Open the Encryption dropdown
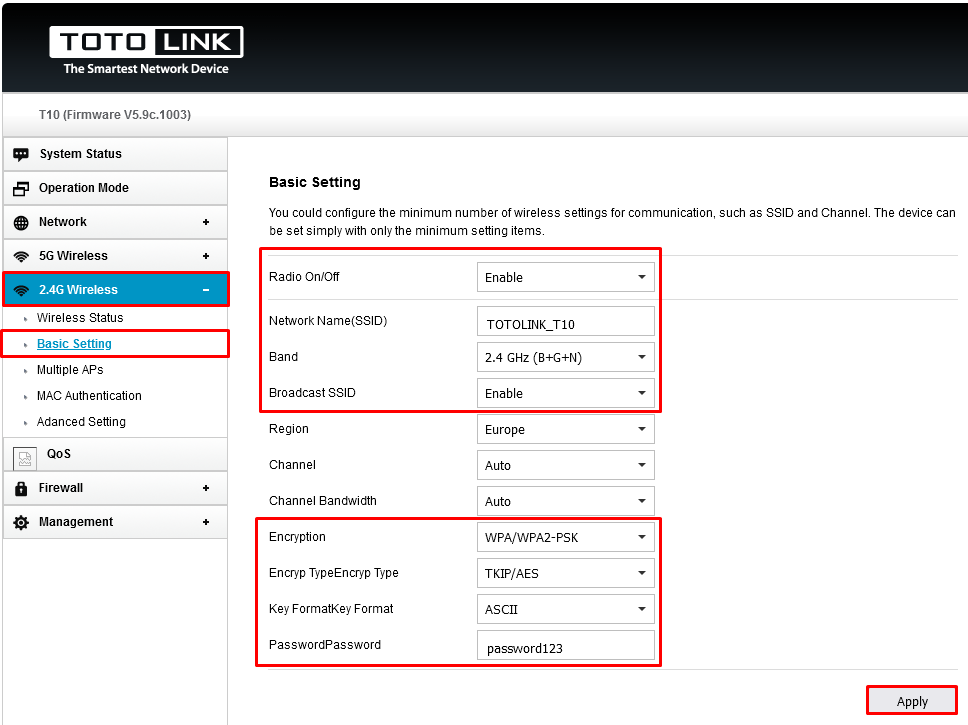Image resolution: width=968 pixels, height=725 pixels. click(x=565, y=537)
